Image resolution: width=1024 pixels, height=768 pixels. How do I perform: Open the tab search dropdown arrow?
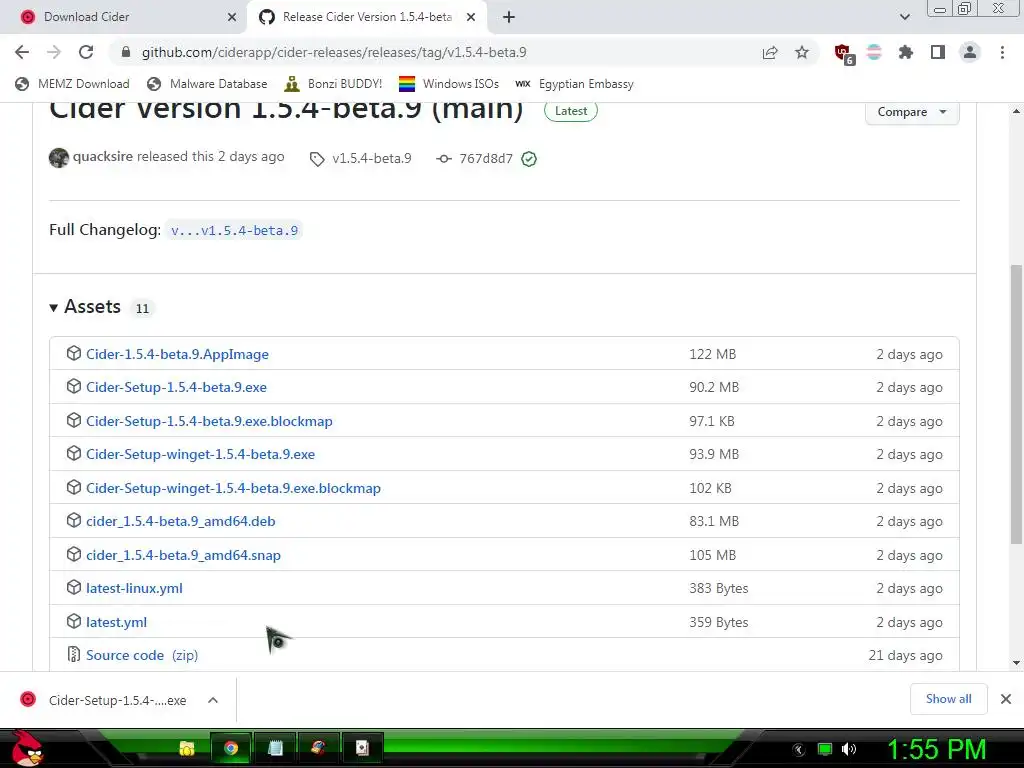pyautogui.click(x=904, y=17)
